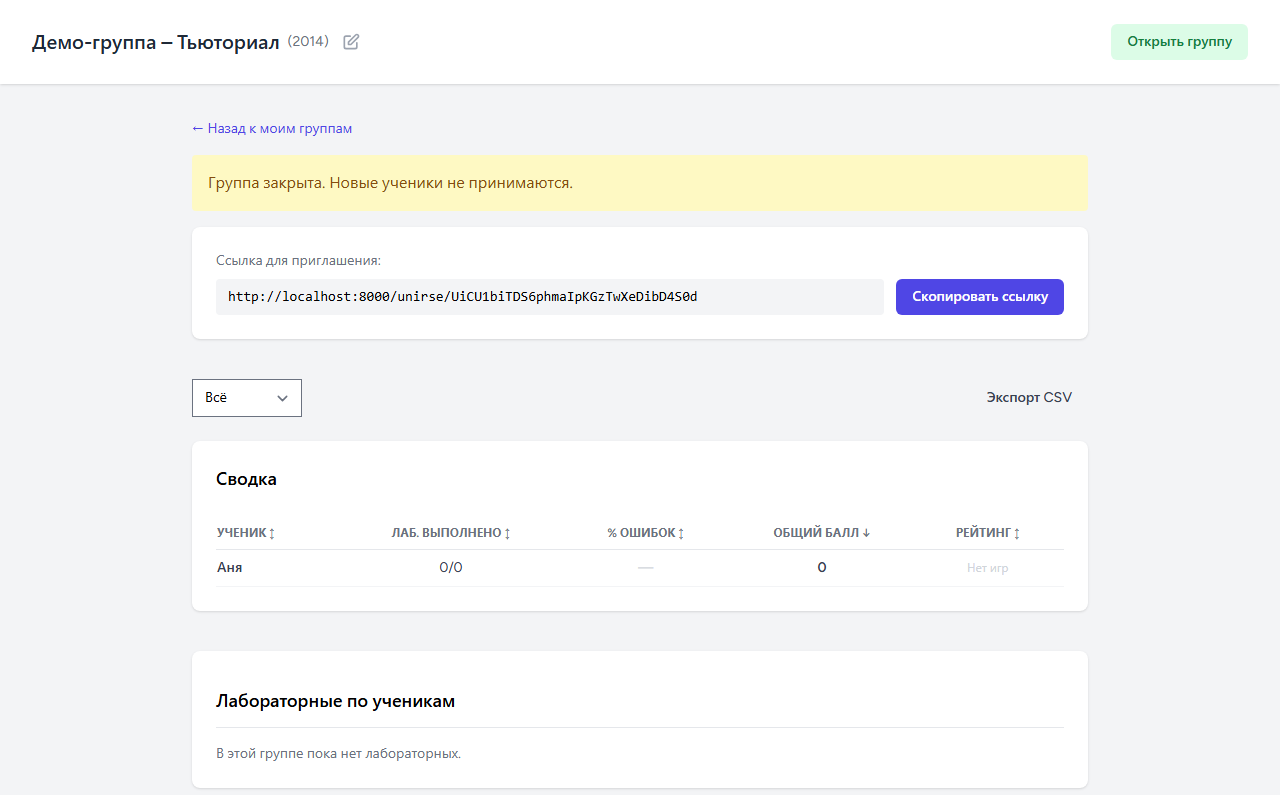
Task: Click sort arrows next to РЕЙТИНГ
Action: (x=1017, y=533)
